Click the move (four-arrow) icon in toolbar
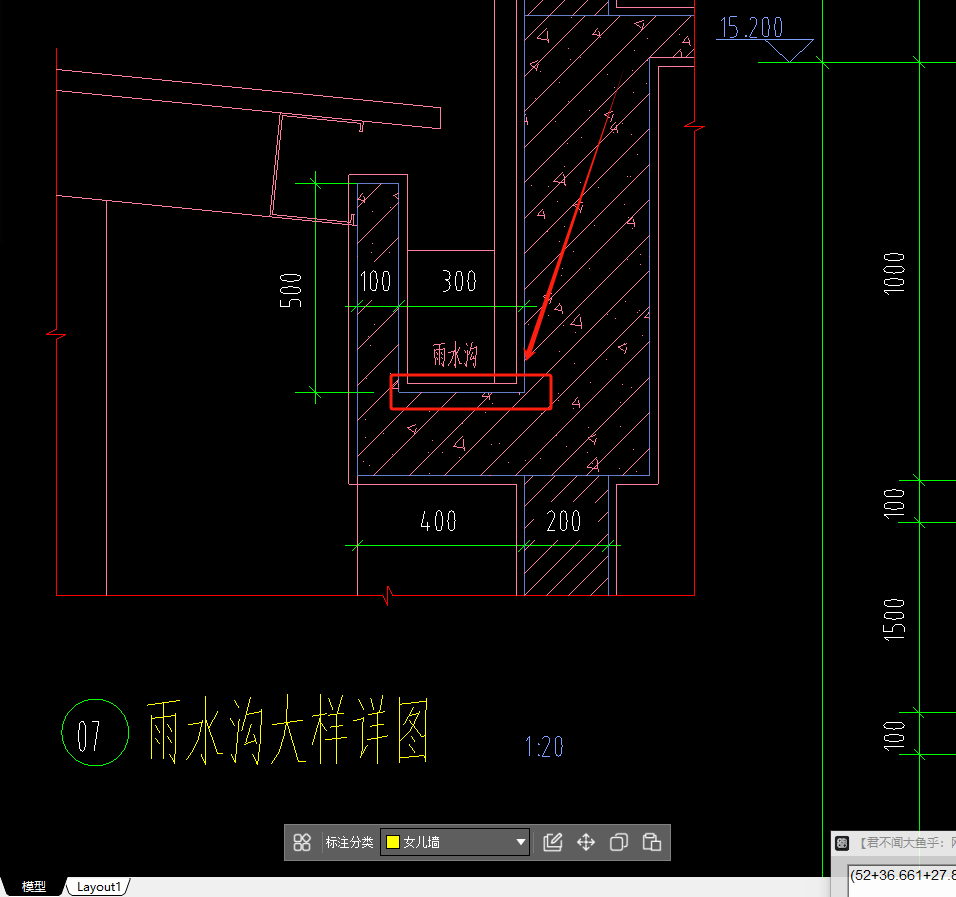956x897 pixels. pos(586,842)
